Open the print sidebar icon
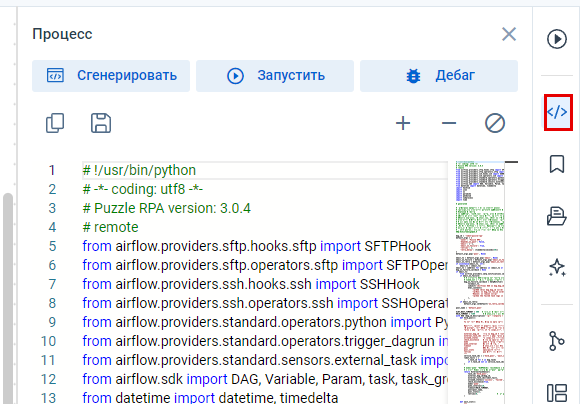 tap(557, 216)
